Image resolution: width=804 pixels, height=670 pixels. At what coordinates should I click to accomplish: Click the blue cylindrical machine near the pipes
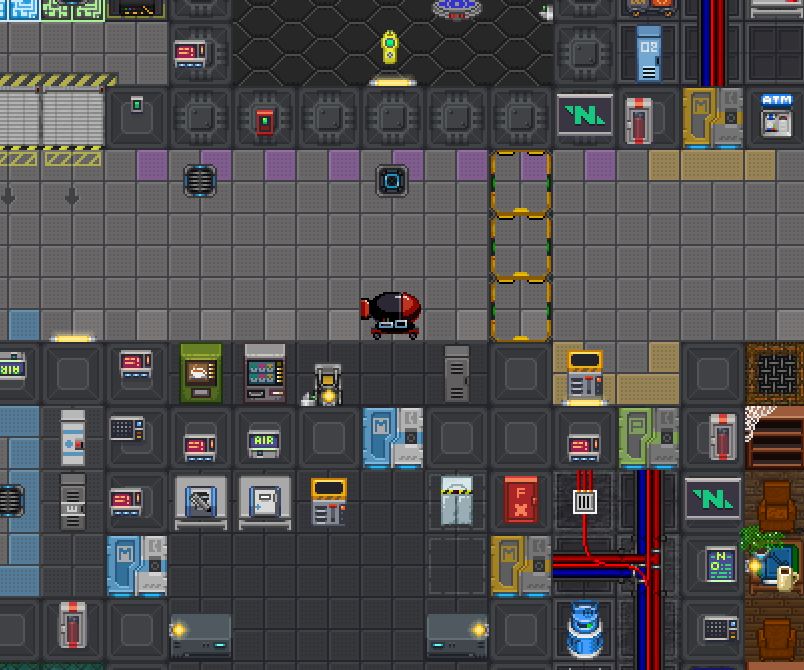click(585, 628)
